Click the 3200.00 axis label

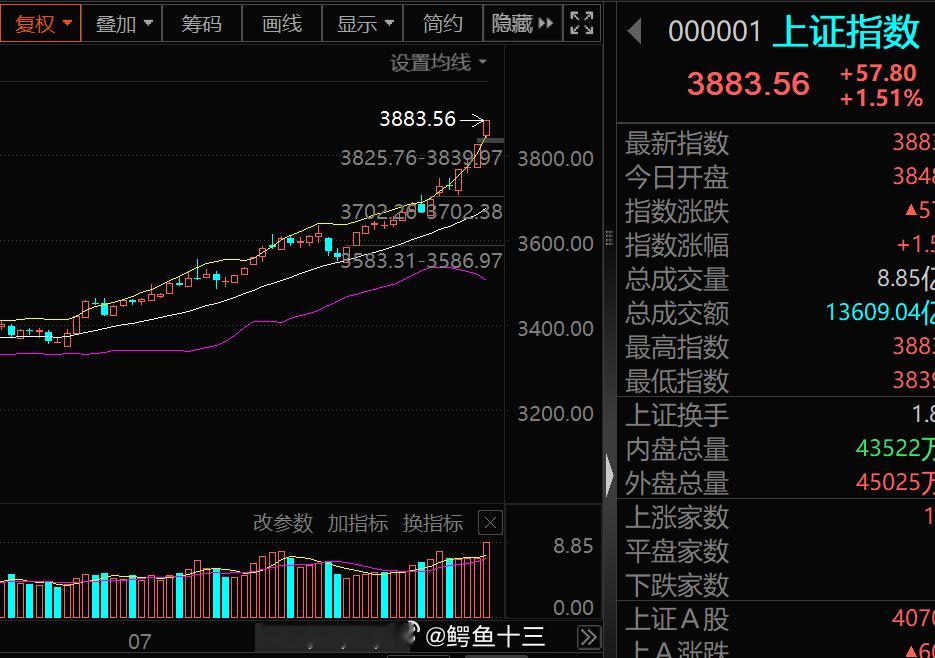(555, 413)
